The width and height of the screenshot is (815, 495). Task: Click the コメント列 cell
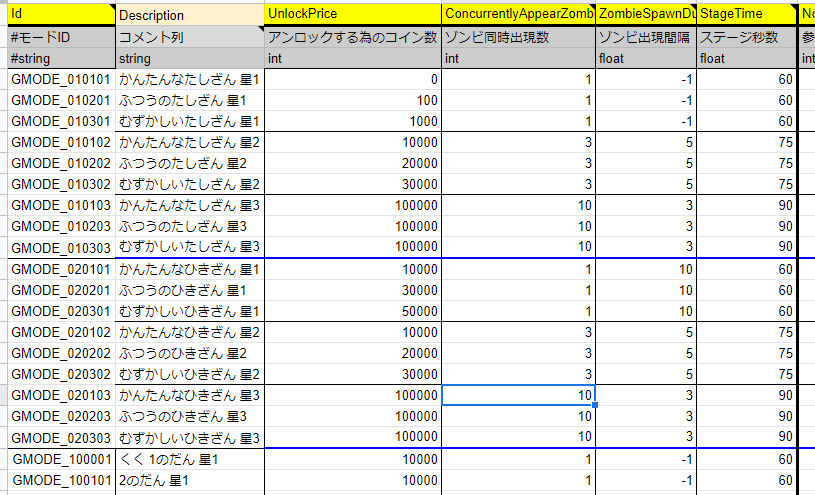[x=188, y=37]
